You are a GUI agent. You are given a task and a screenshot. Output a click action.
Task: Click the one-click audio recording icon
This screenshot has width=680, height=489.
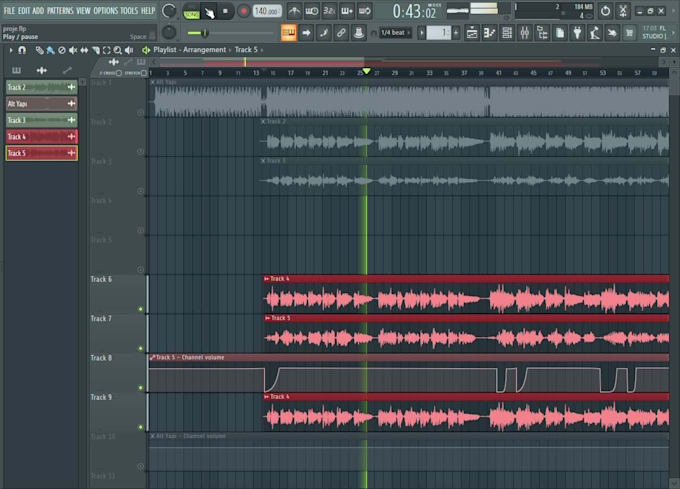click(612, 33)
